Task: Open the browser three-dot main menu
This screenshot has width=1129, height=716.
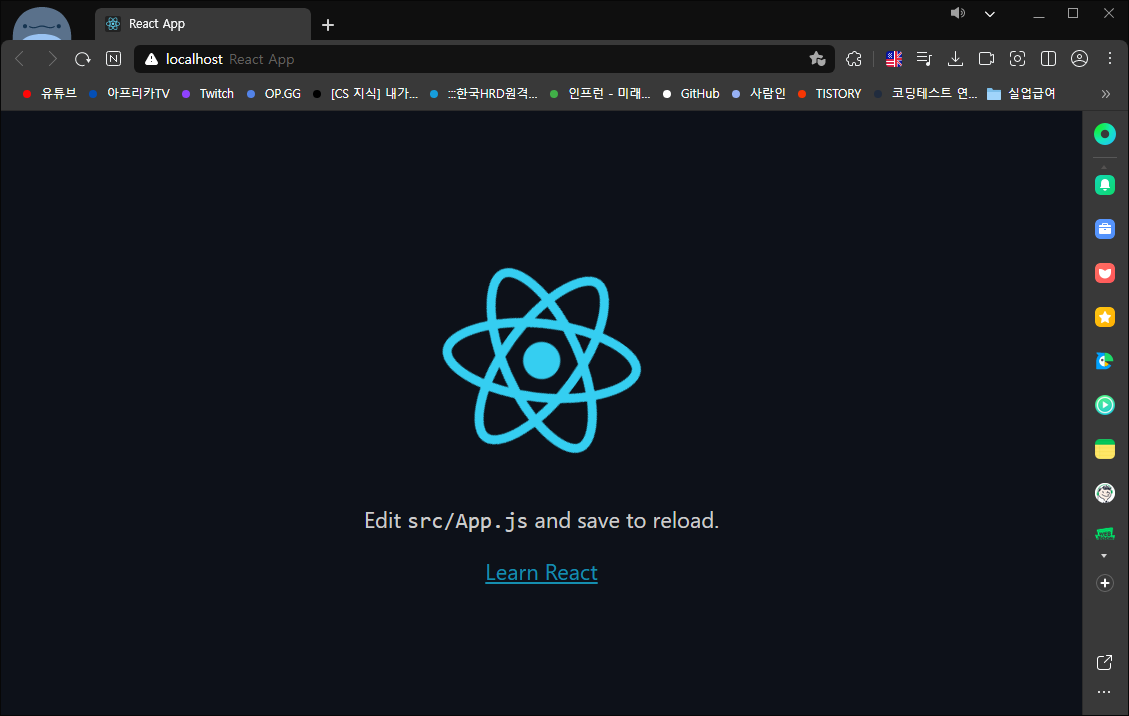Action: 1110,59
